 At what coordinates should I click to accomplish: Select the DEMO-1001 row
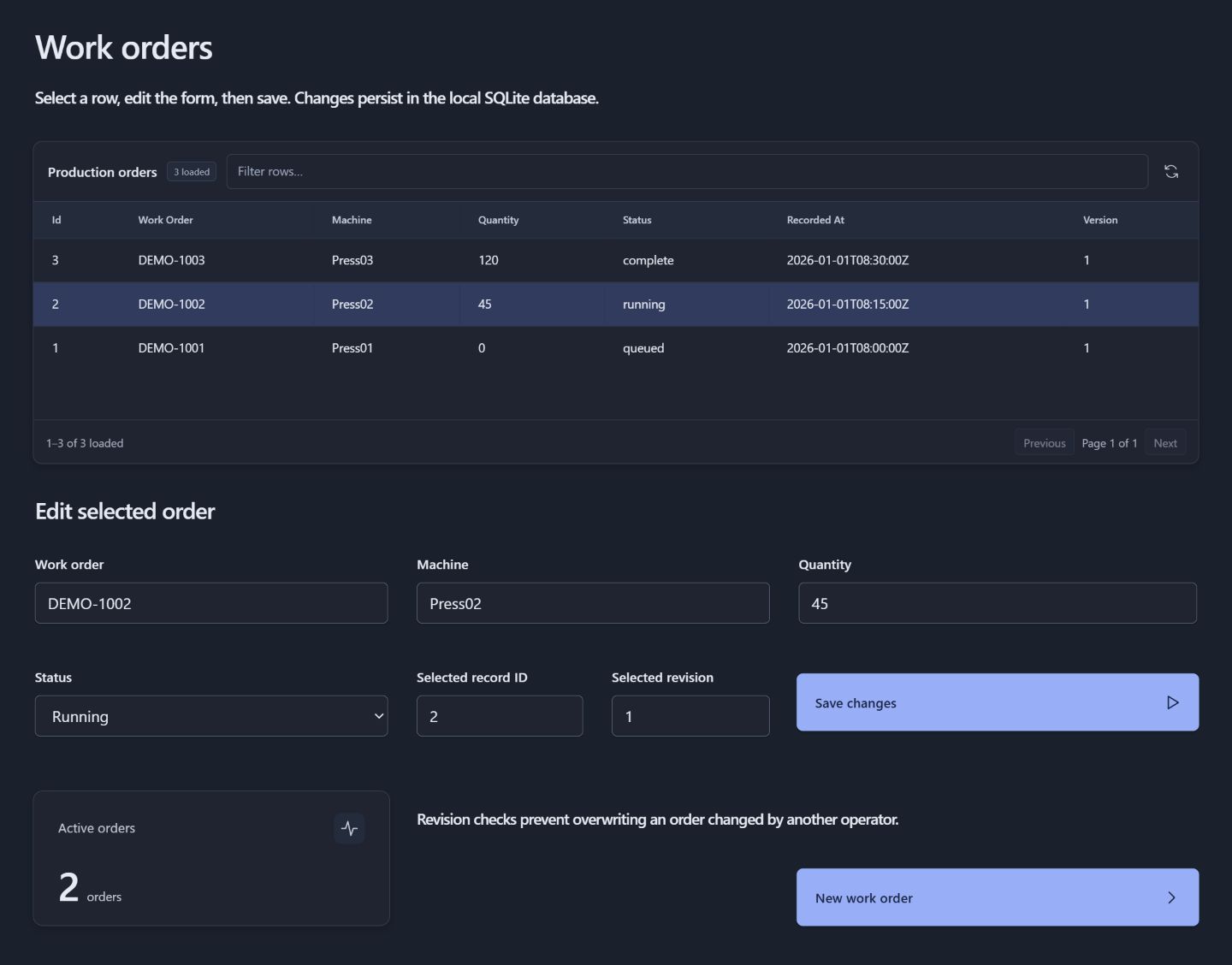tap(616, 347)
